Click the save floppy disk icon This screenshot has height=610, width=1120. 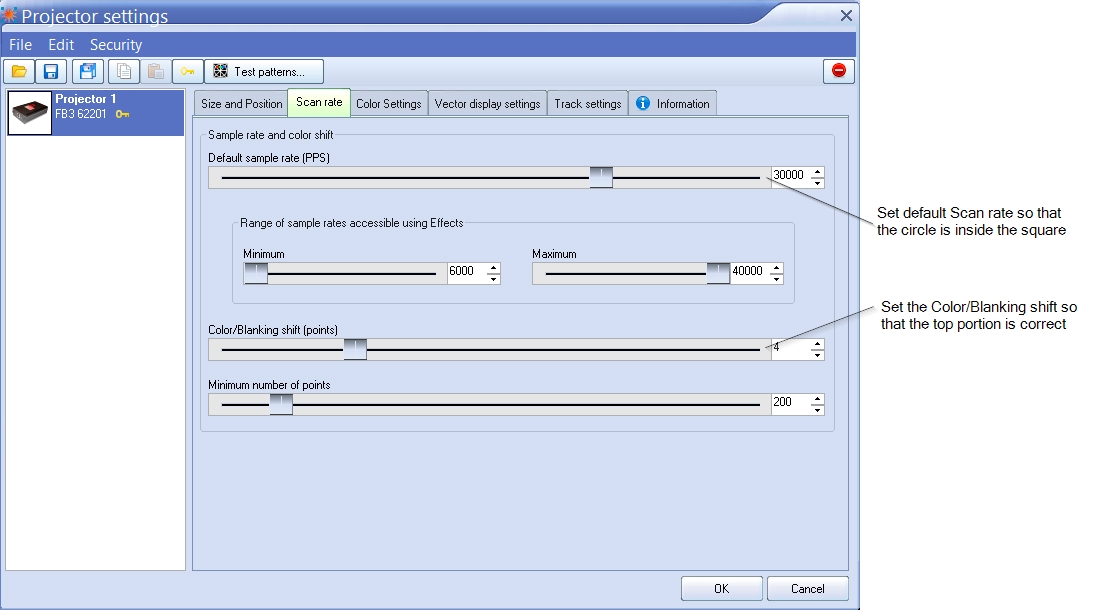pos(51,71)
